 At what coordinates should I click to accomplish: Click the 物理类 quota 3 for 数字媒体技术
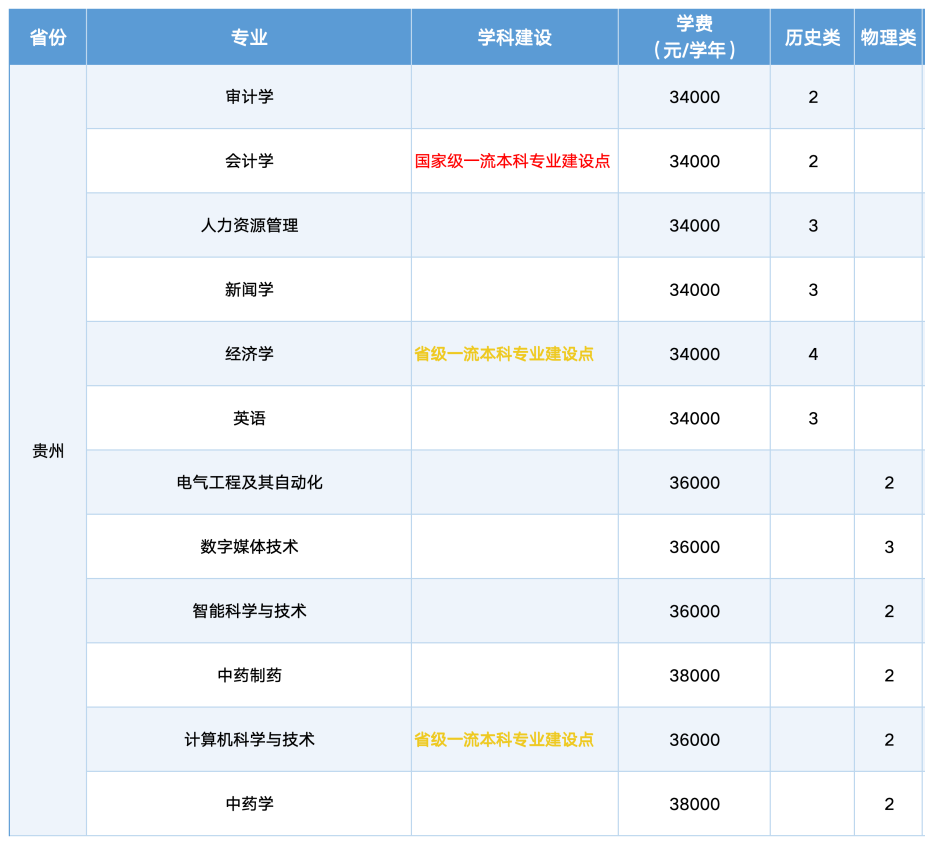coord(889,547)
